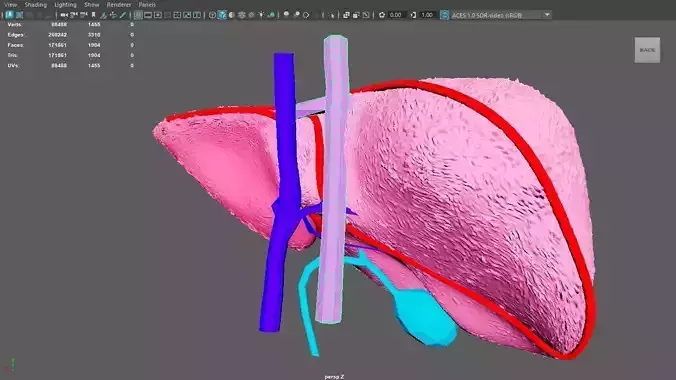Click the Image Plane icon
Image resolution: width=676 pixels, height=380 pixels.
(x=103, y=15)
